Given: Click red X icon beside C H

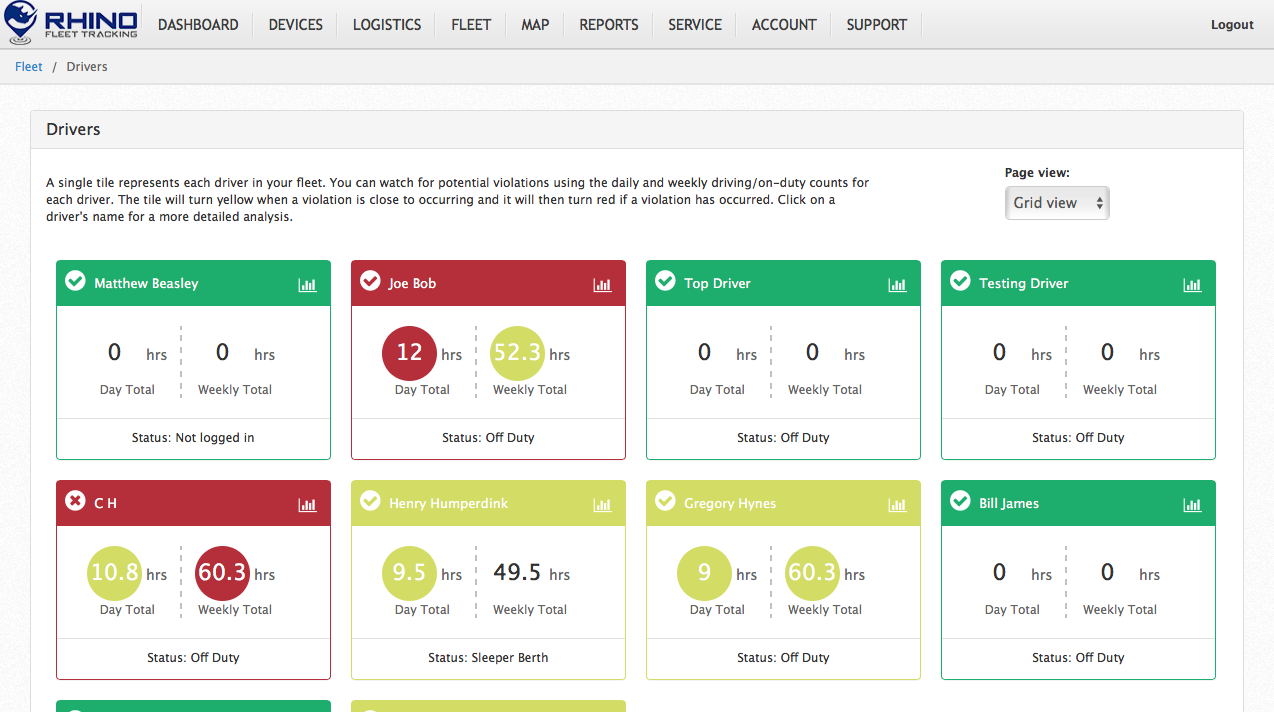Looking at the screenshot, I should (x=75, y=501).
